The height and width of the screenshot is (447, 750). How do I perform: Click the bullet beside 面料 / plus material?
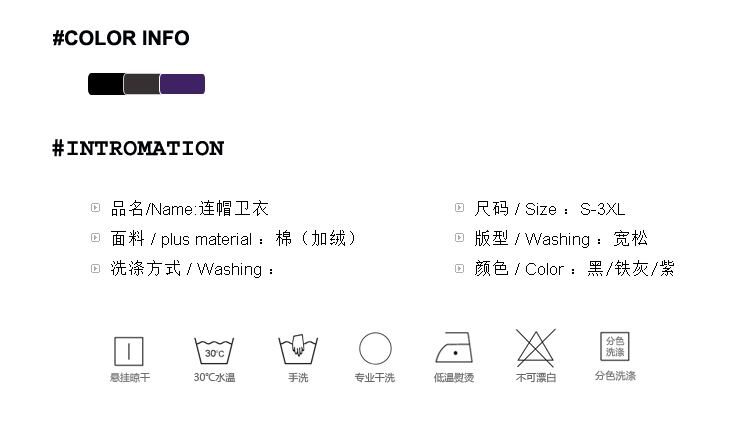coord(95,238)
